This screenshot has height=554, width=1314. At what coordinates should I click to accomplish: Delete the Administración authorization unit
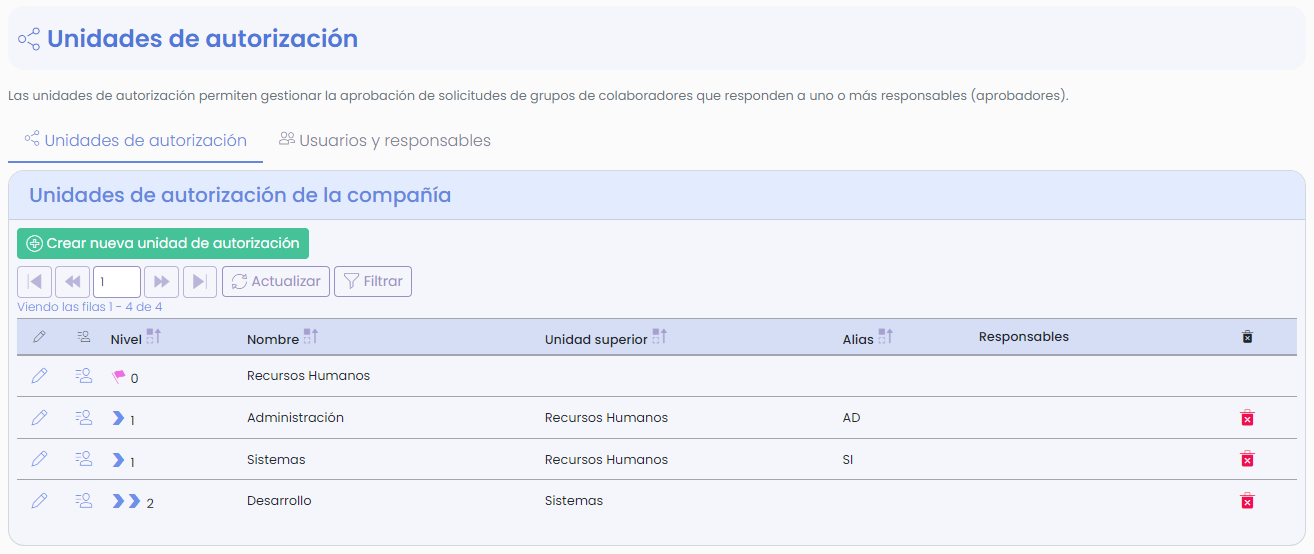[1247, 418]
